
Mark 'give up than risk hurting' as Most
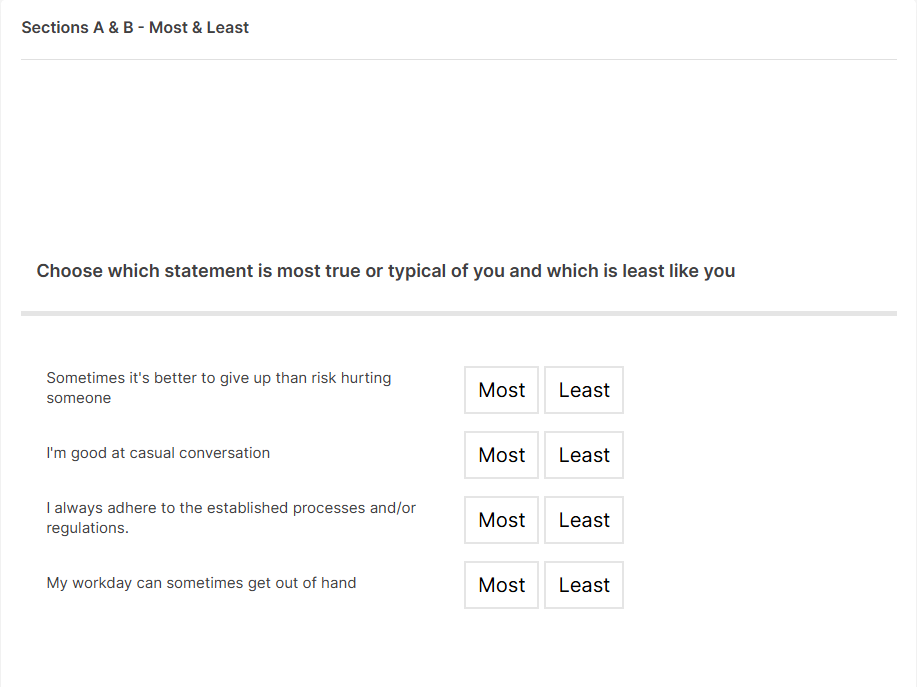pos(501,390)
